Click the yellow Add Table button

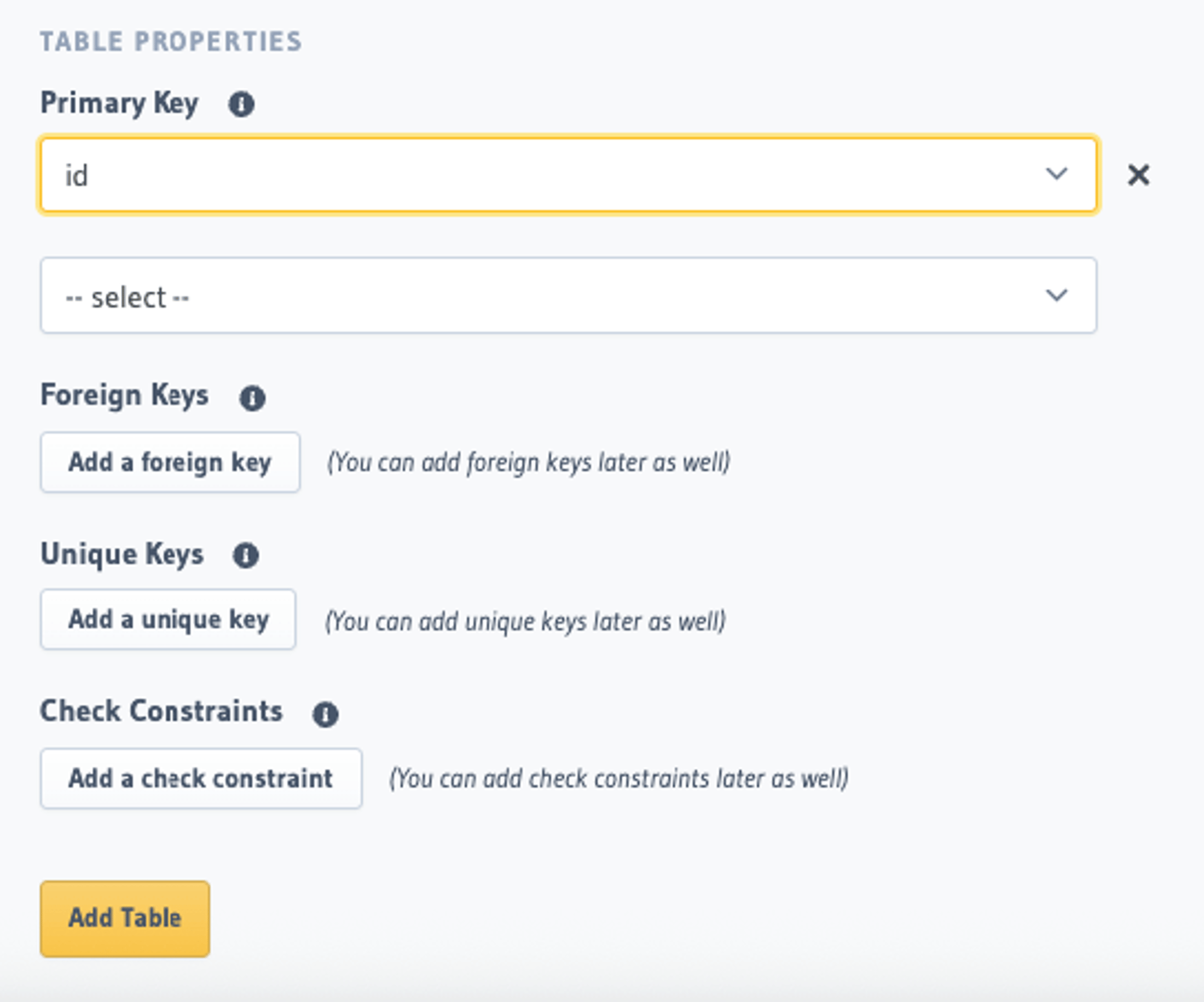[x=125, y=918]
